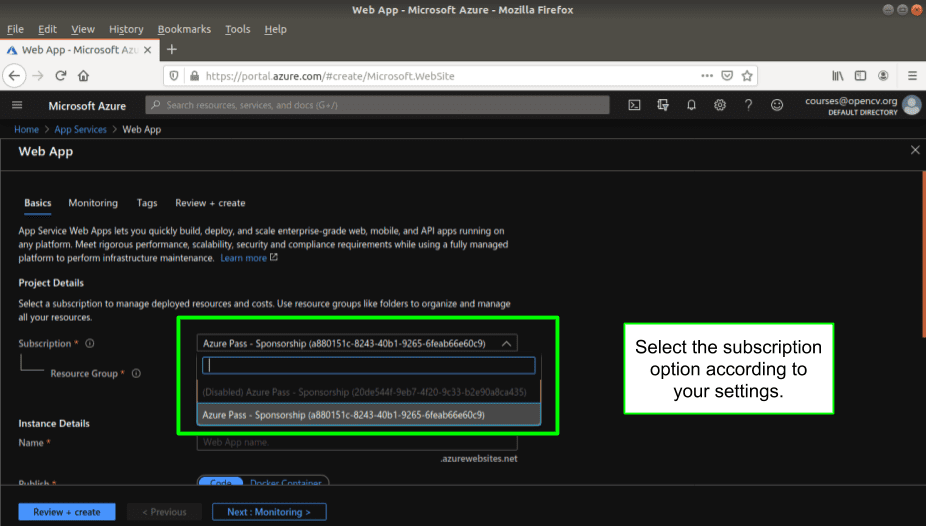
Task: Save the page to Pocket icon
Action: [x=727, y=76]
